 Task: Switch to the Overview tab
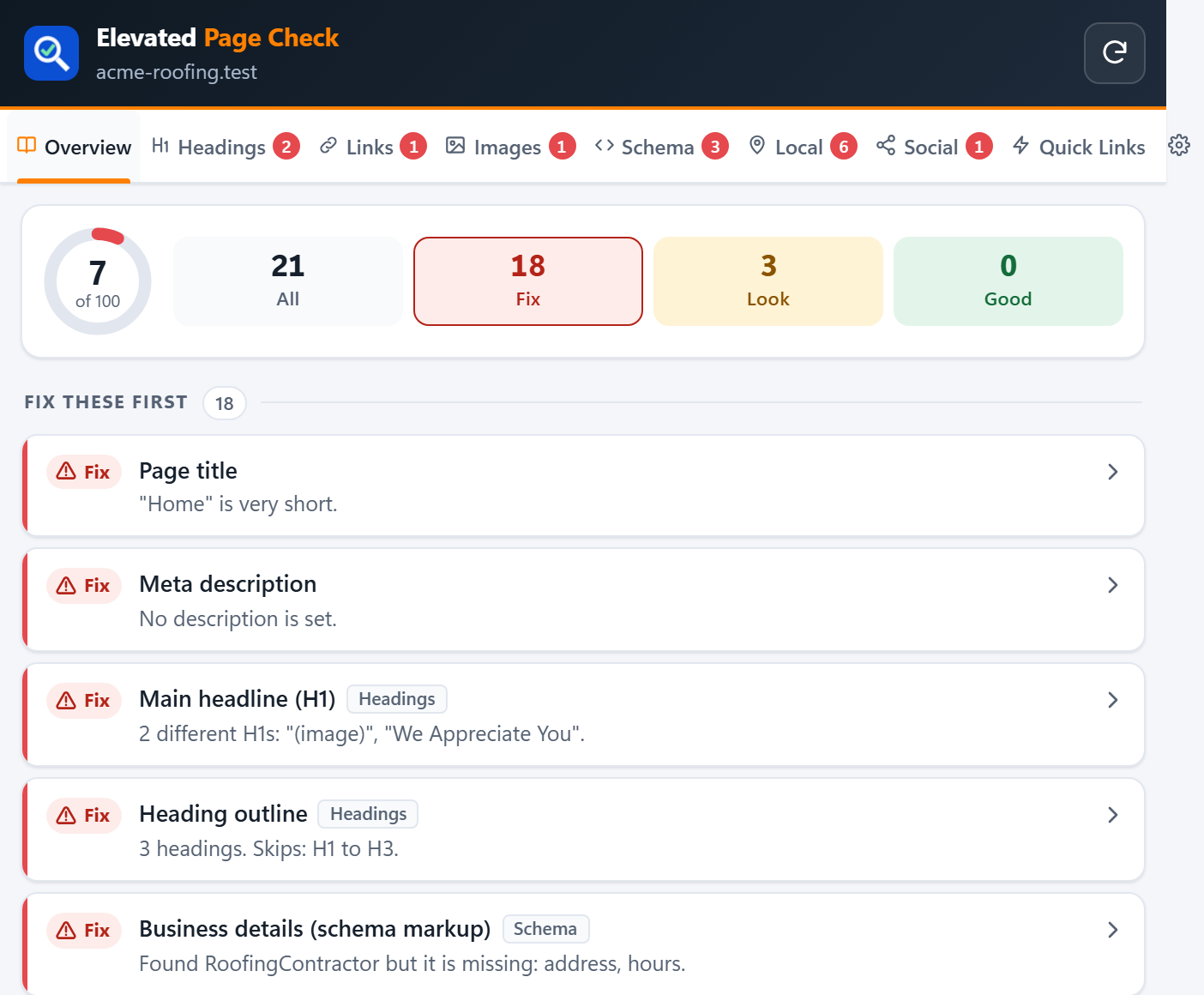pyautogui.click(x=74, y=147)
